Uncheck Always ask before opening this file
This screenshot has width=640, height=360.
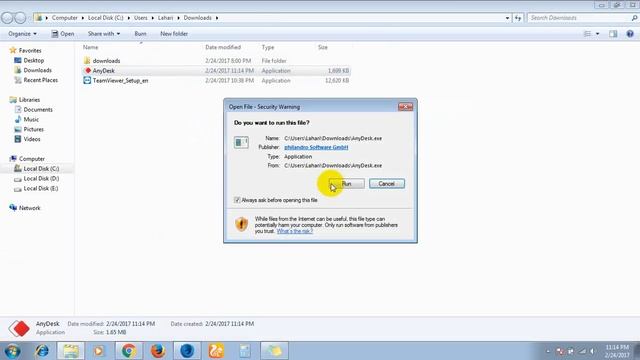pos(237,200)
